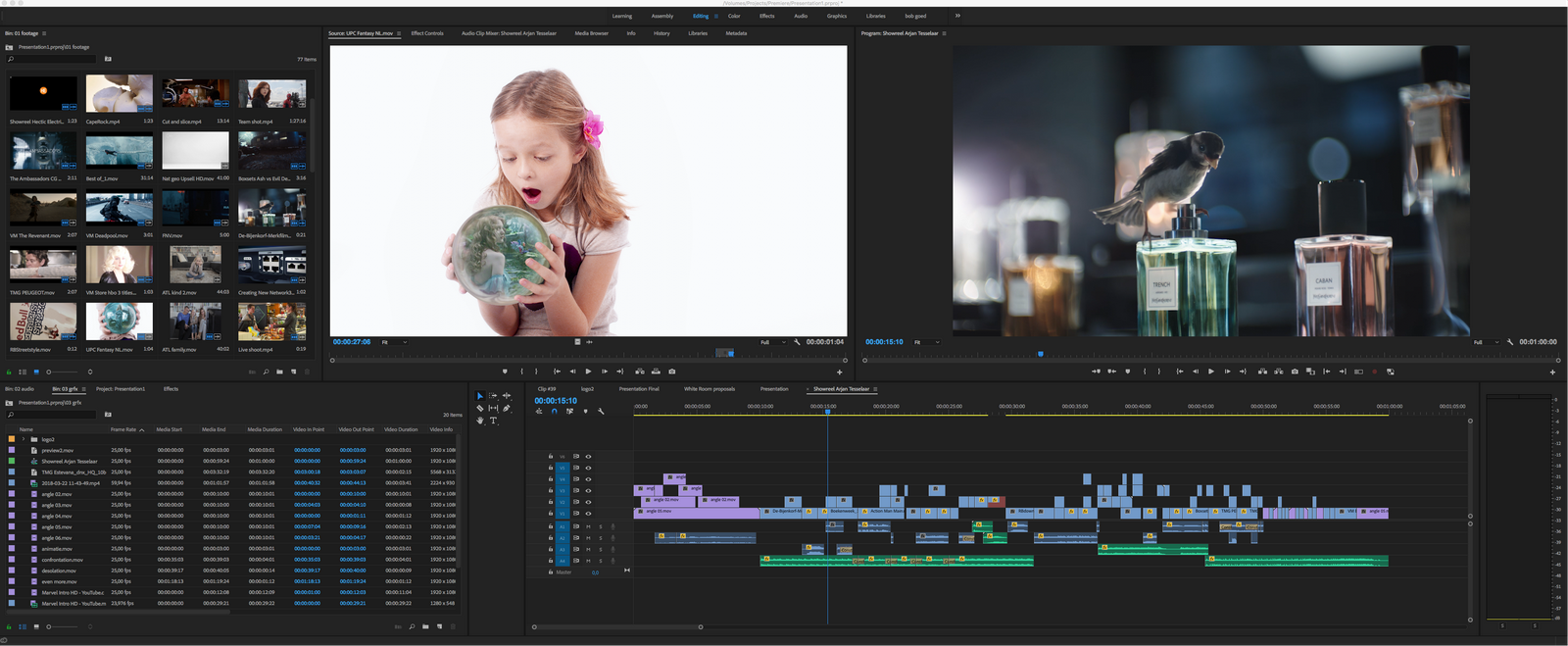Select the Hand tool
Screen dimensions: 1568x646
(x=479, y=421)
